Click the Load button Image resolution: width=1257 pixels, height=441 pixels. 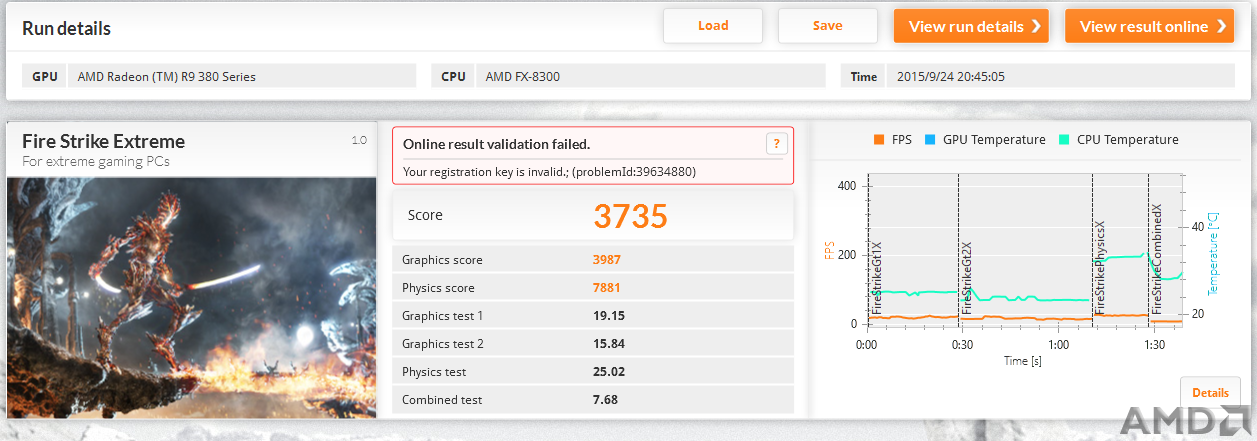tap(713, 26)
